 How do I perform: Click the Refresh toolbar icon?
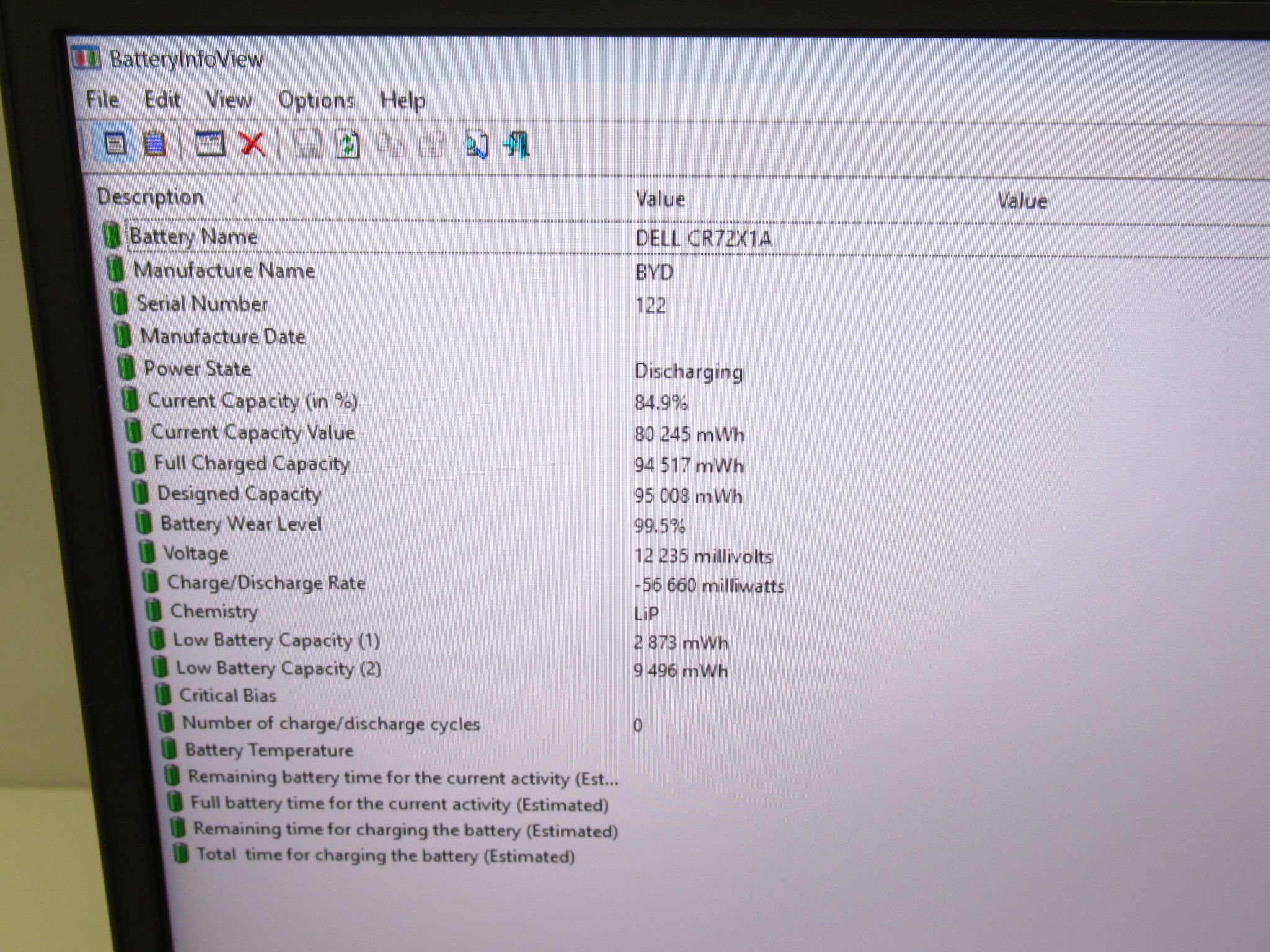point(348,145)
